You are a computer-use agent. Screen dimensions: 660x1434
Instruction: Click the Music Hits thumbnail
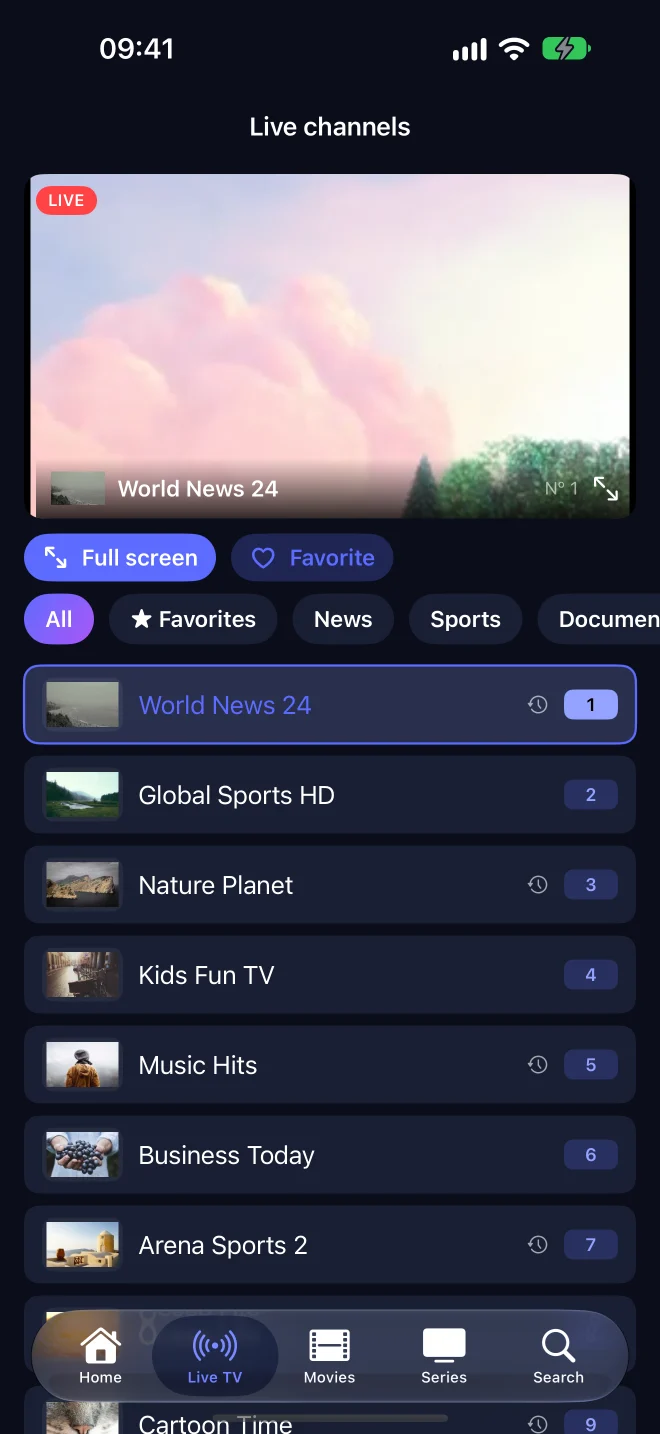point(82,1065)
